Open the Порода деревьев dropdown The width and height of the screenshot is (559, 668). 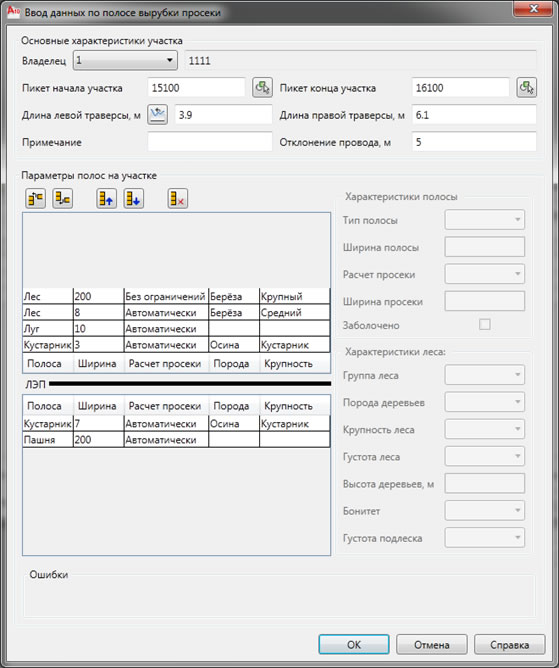[x=485, y=402]
